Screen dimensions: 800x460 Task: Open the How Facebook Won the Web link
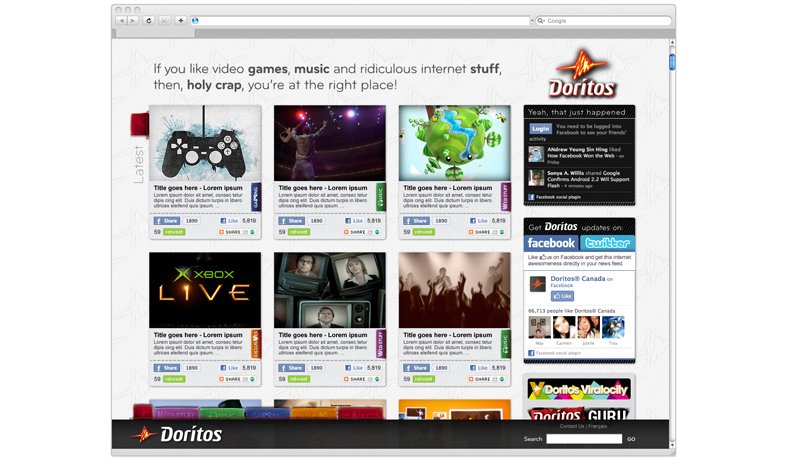click(581, 156)
